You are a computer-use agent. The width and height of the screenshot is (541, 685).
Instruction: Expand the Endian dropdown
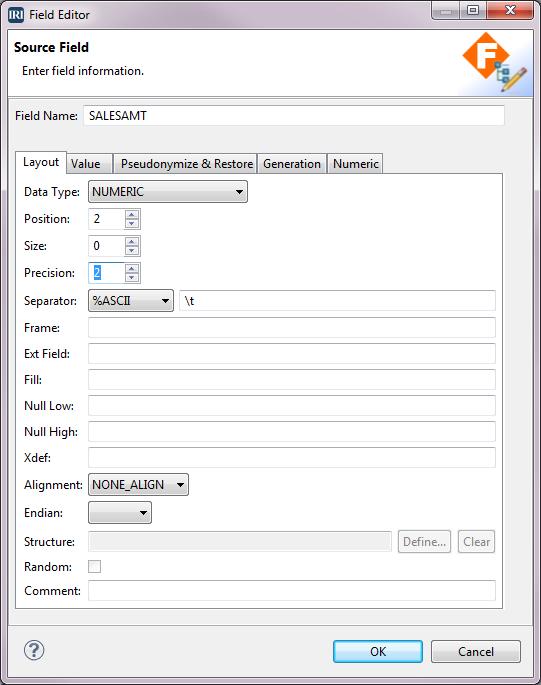coord(120,513)
